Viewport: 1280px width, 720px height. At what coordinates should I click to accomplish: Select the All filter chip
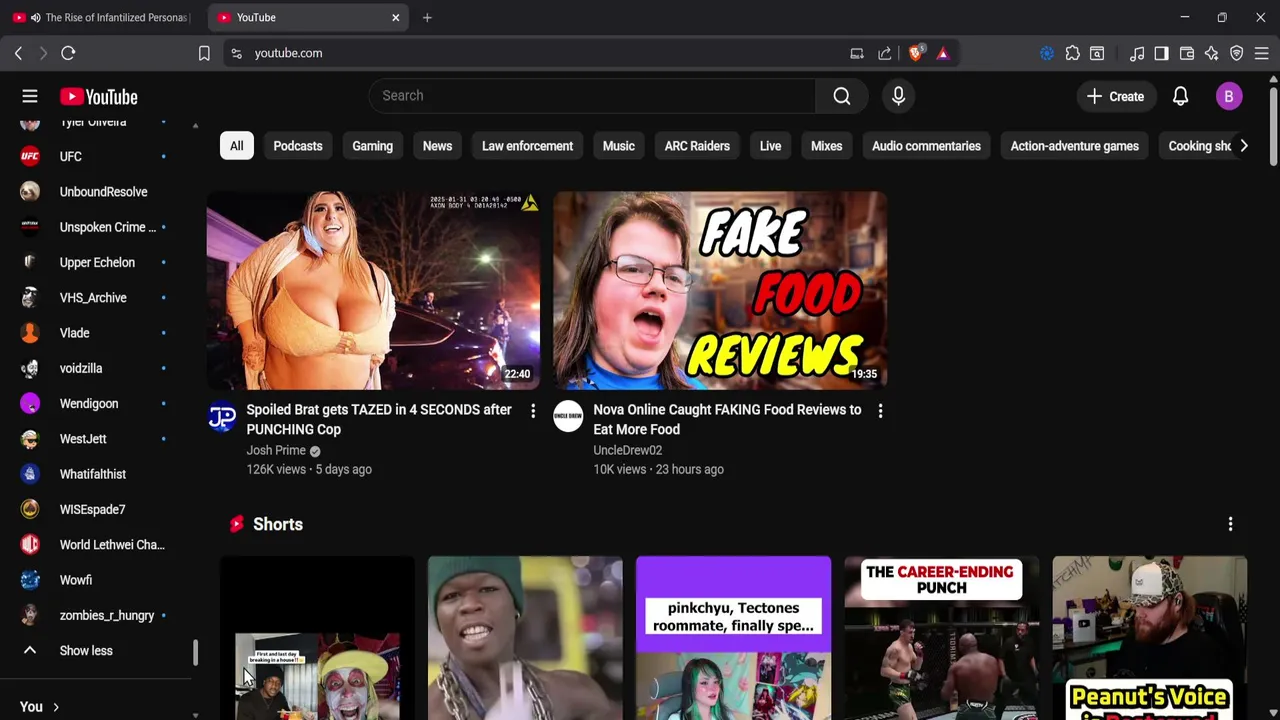[236, 146]
